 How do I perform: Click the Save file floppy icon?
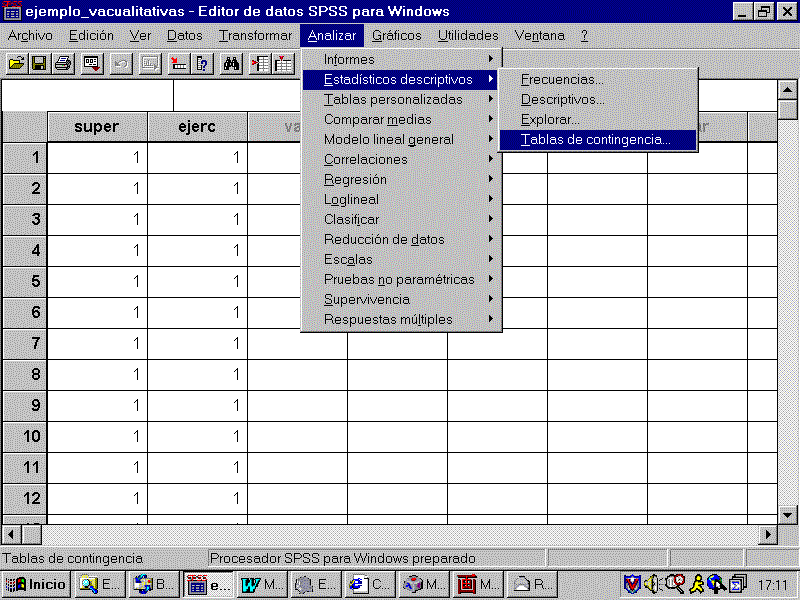[39, 64]
